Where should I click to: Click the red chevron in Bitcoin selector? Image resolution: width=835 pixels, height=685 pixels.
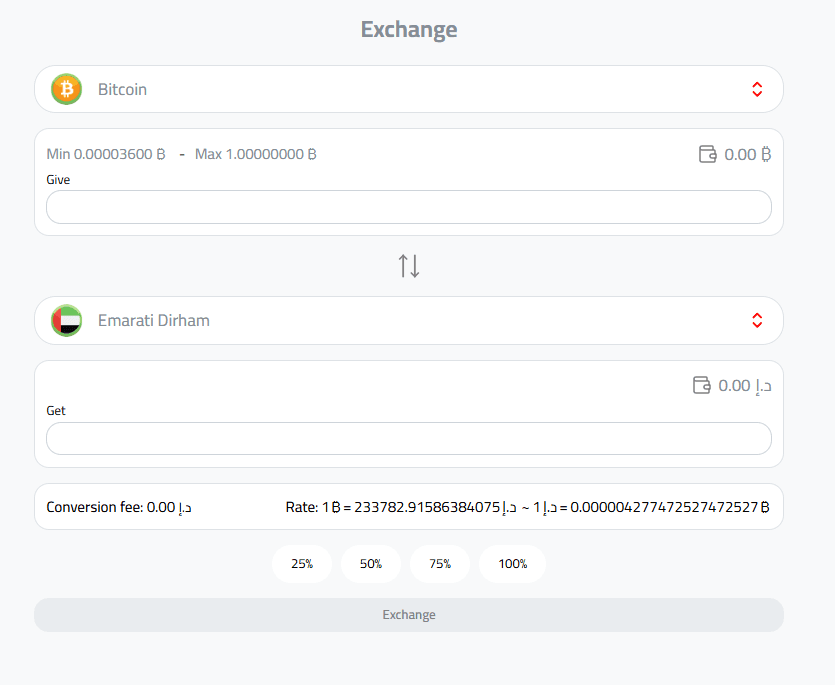(757, 89)
